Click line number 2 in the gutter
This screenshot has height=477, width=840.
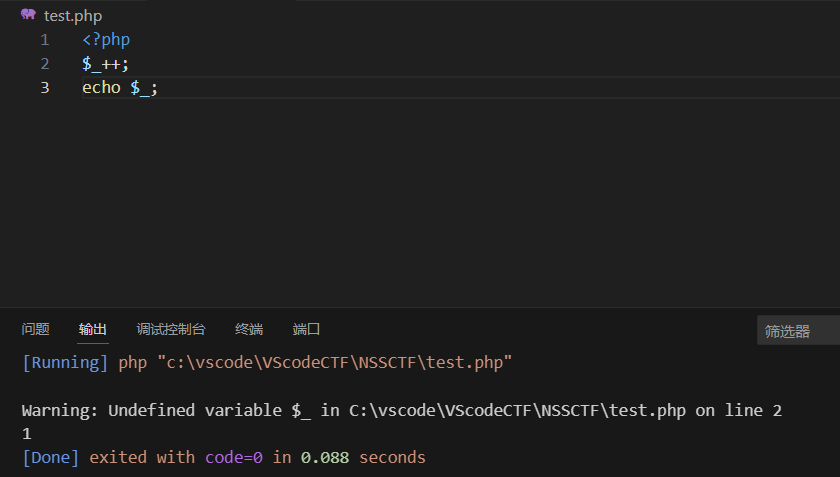click(x=44, y=64)
